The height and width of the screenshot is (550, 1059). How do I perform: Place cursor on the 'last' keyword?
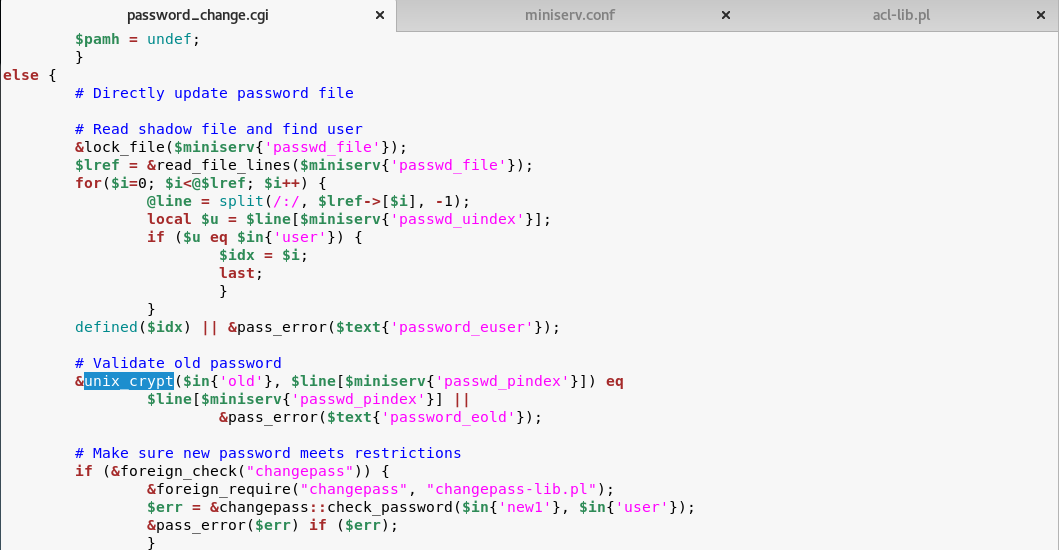pyautogui.click(x=237, y=273)
